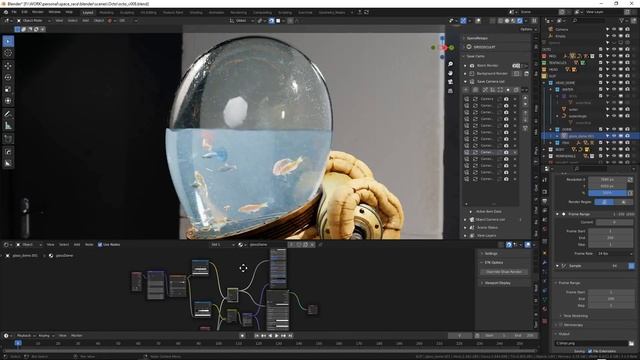Select the Rotate tool in viewport toolbar
Viewport: 640px width, 360px height.
(x=8, y=78)
